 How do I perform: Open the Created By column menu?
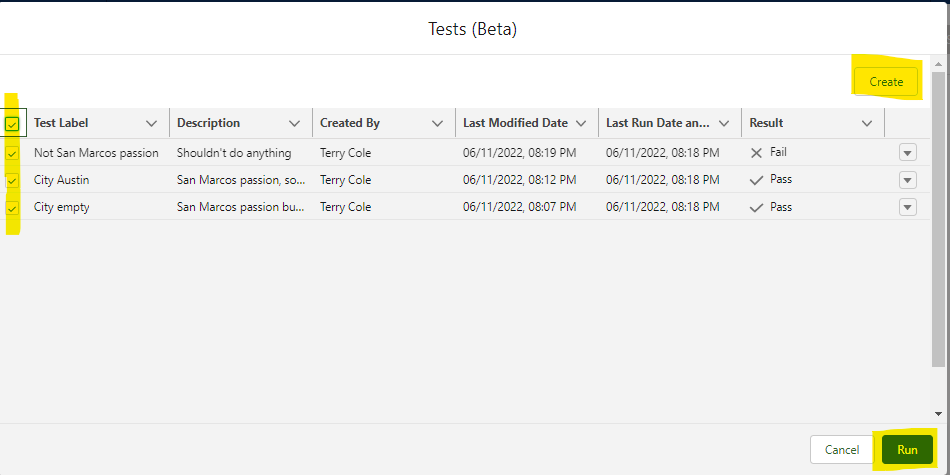[x=437, y=124]
